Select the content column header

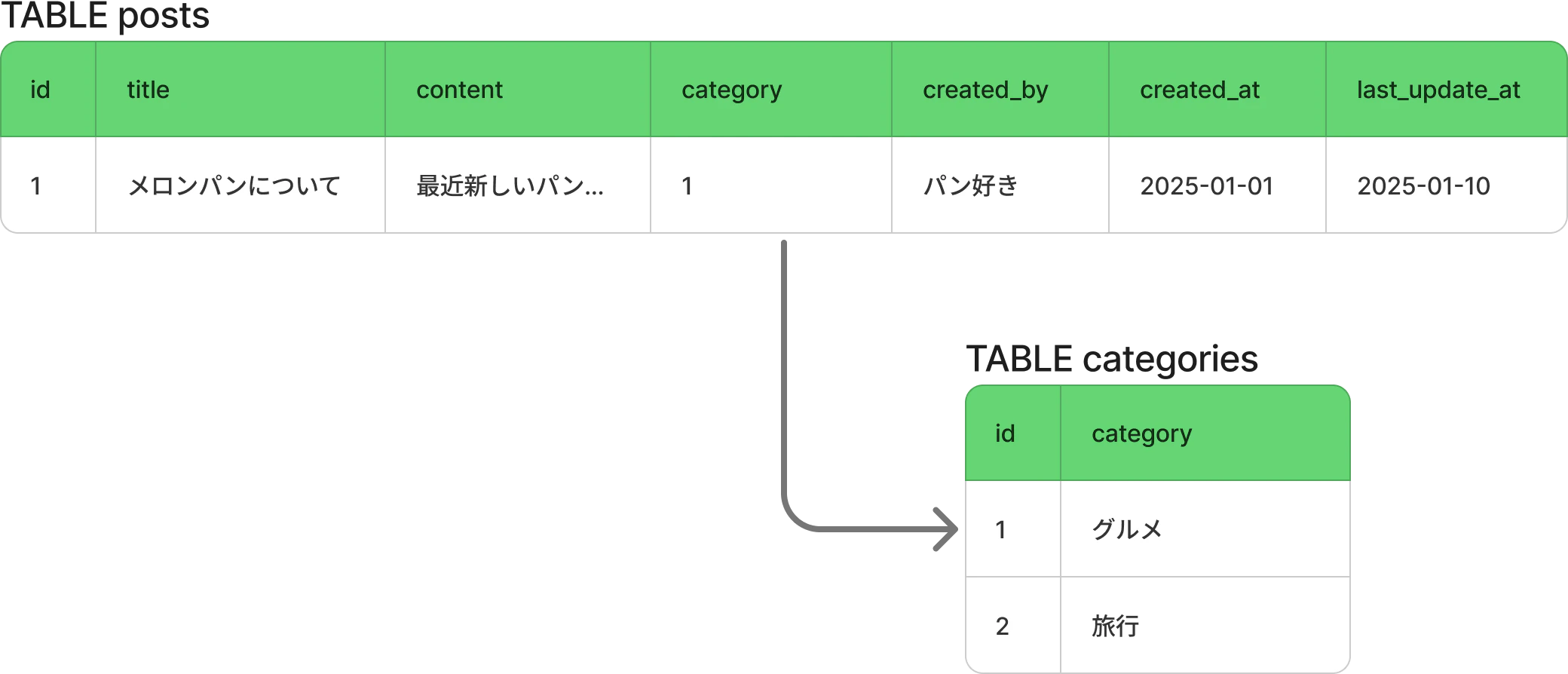coord(518,90)
